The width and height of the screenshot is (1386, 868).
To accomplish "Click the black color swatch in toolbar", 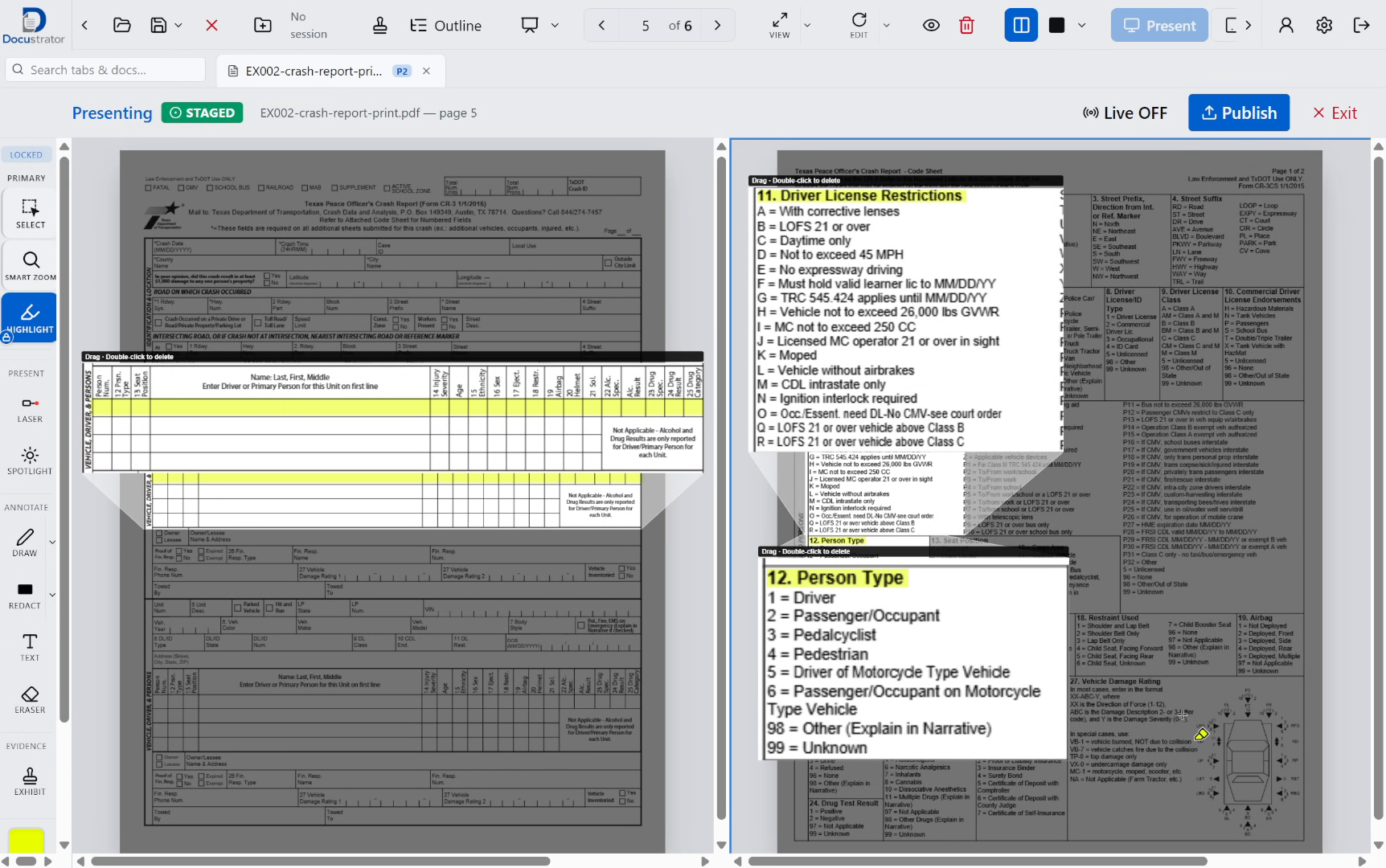I will (x=1057, y=26).
